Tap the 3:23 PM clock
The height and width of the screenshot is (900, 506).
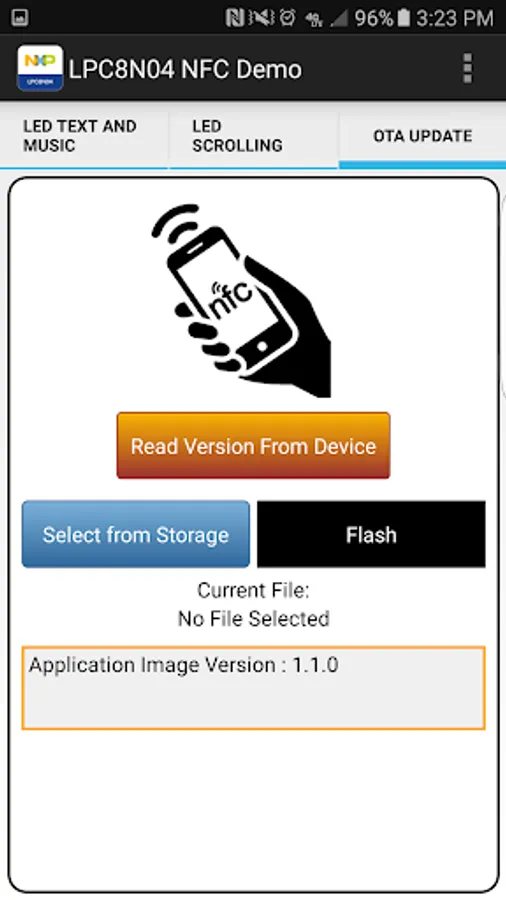click(455, 18)
